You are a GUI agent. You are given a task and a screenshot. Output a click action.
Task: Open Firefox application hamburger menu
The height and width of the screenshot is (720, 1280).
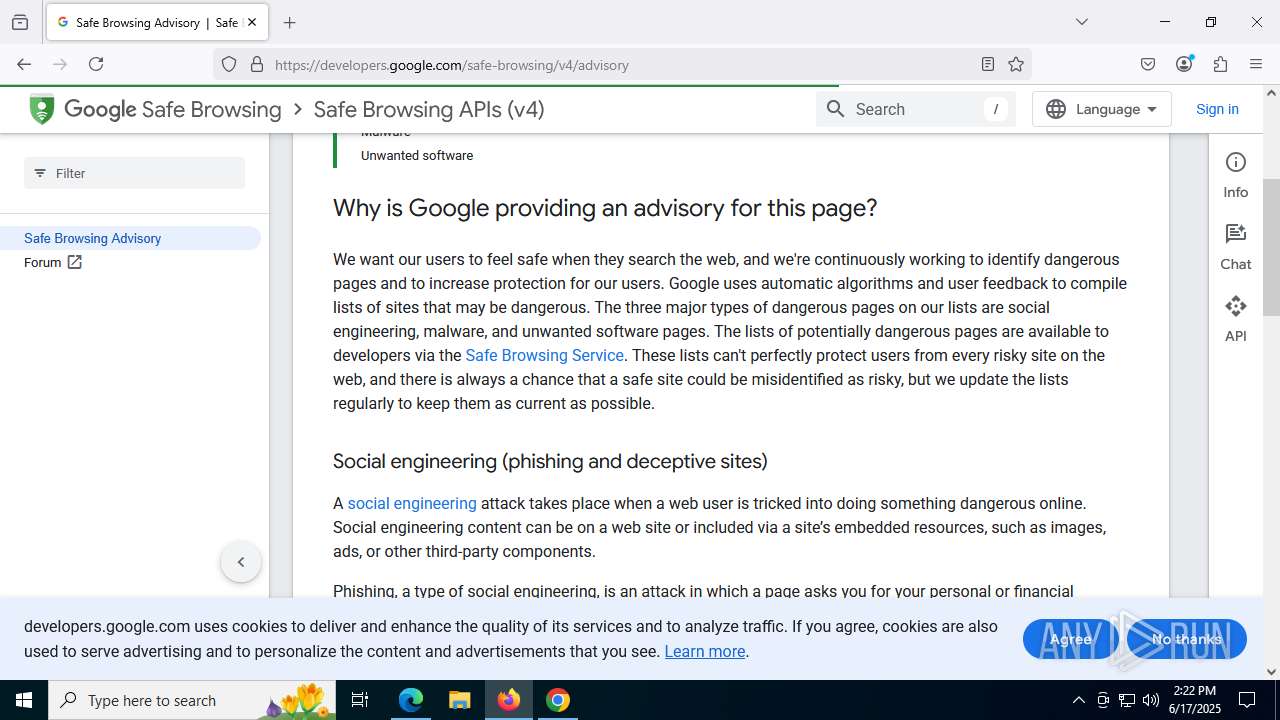tap(1256, 64)
